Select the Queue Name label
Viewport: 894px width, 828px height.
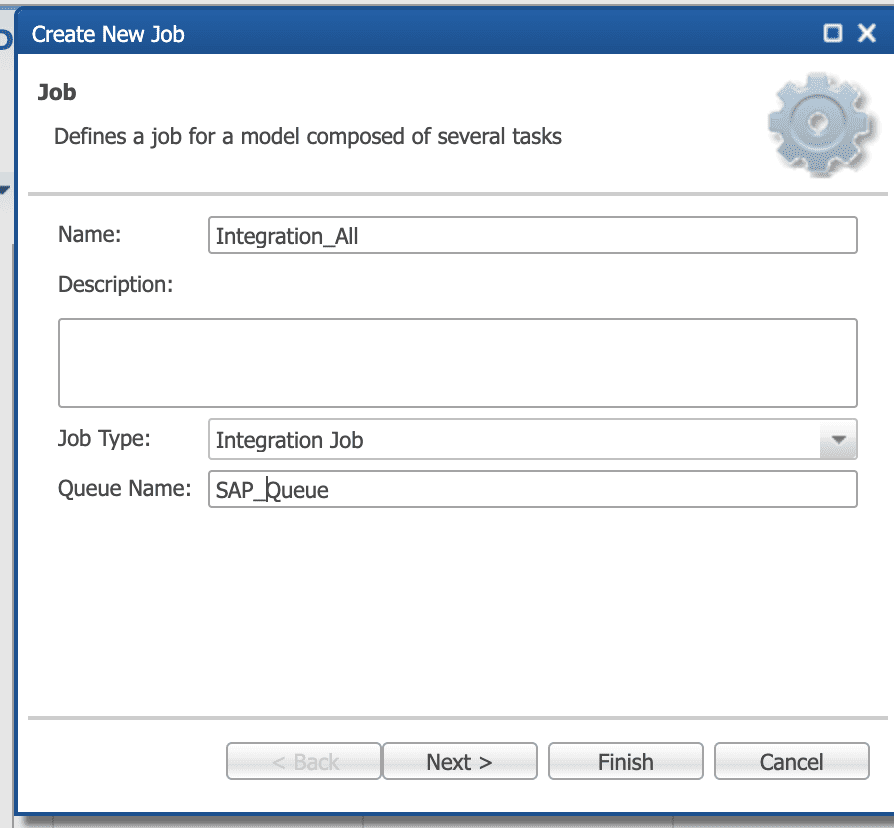tap(124, 488)
